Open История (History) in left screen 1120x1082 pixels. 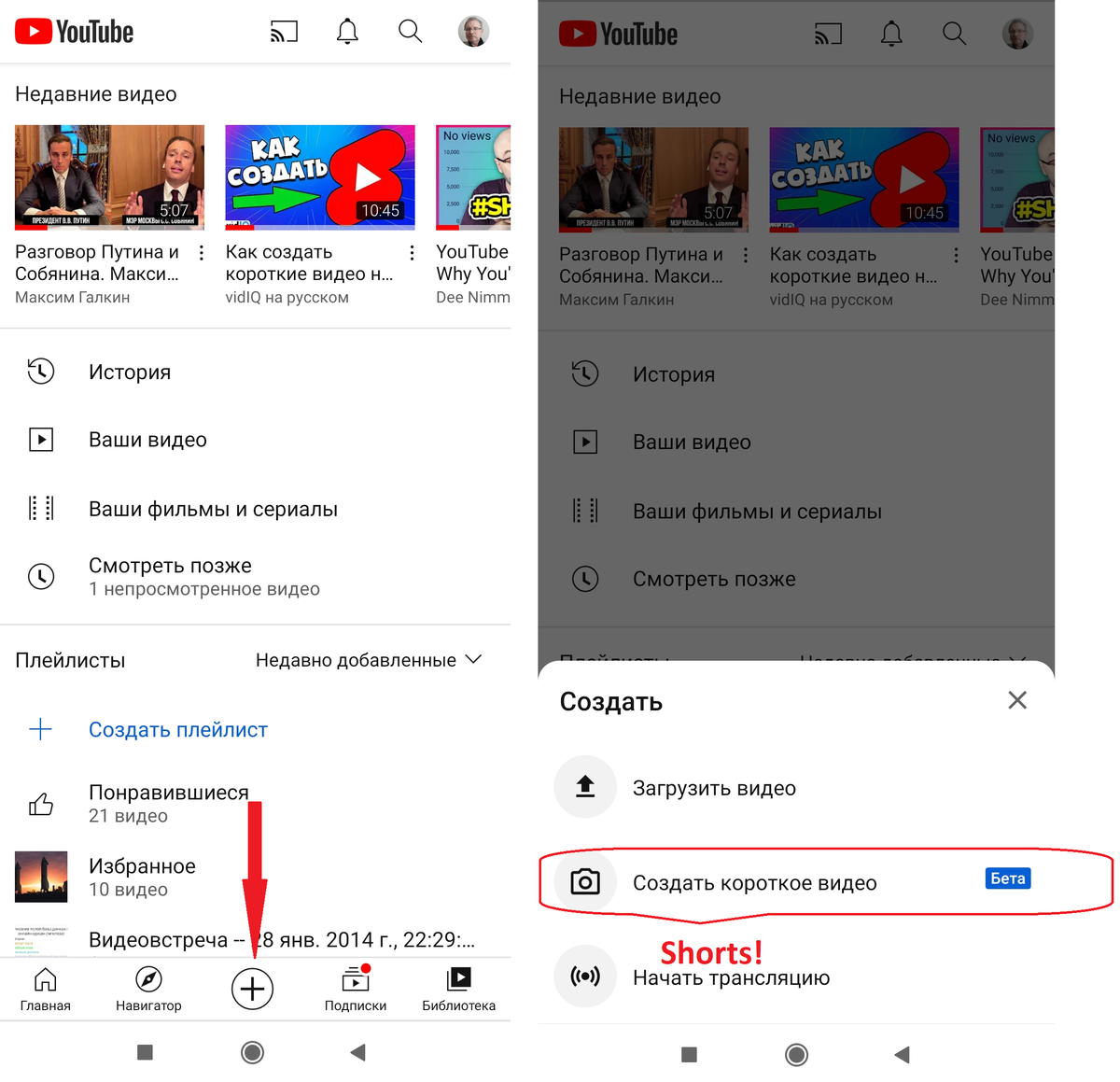tap(255, 372)
